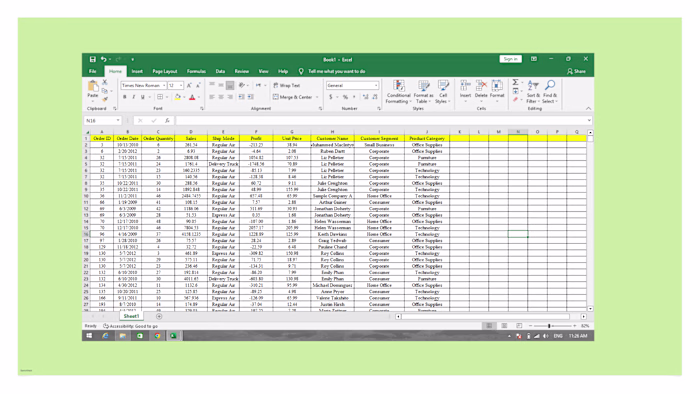Click Merge & Center
The image size is (700, 394).
coord(292,97)
